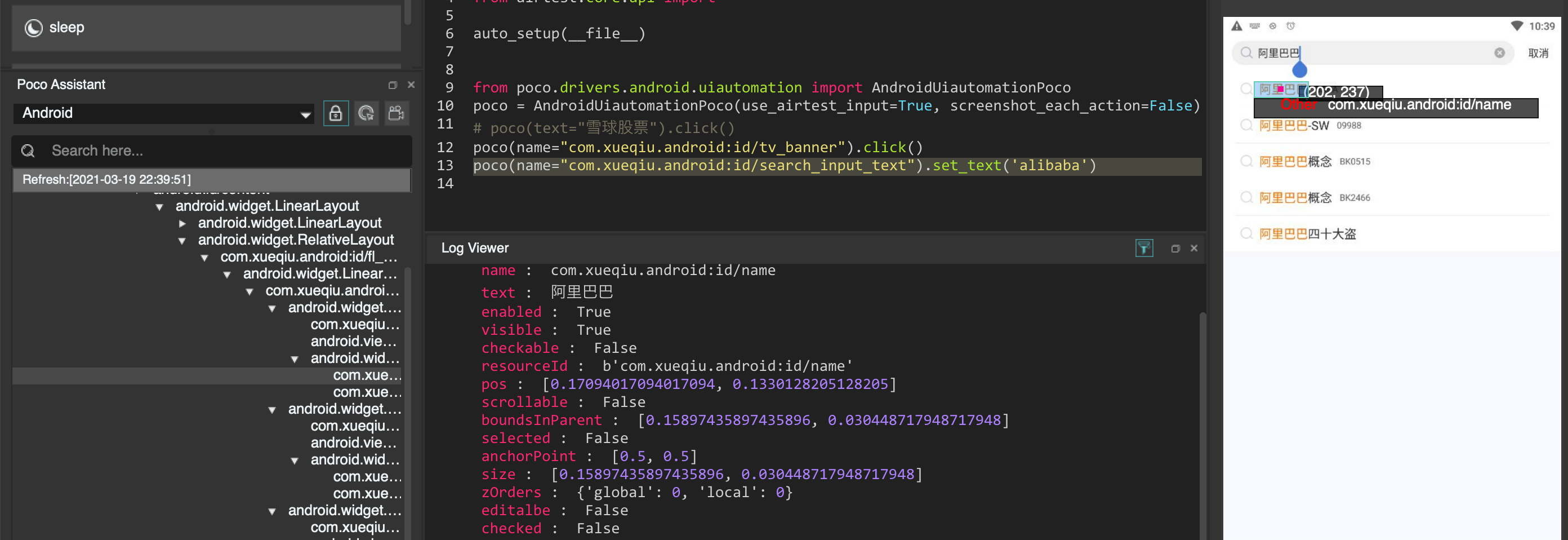Click code line 10 AndroidUiautomationPoco assignment
The image size is (1568, 540).
click(836, 105)
